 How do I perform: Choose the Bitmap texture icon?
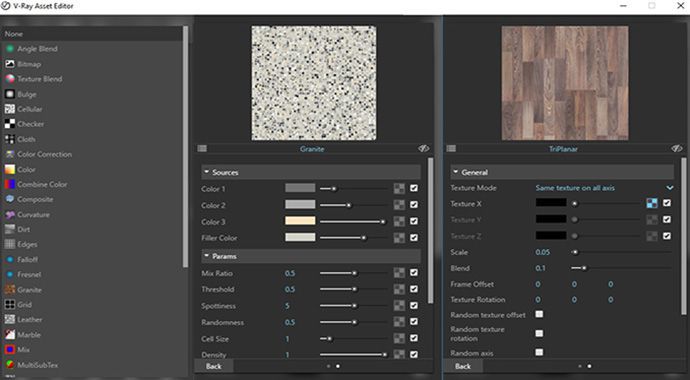[10, 64]
